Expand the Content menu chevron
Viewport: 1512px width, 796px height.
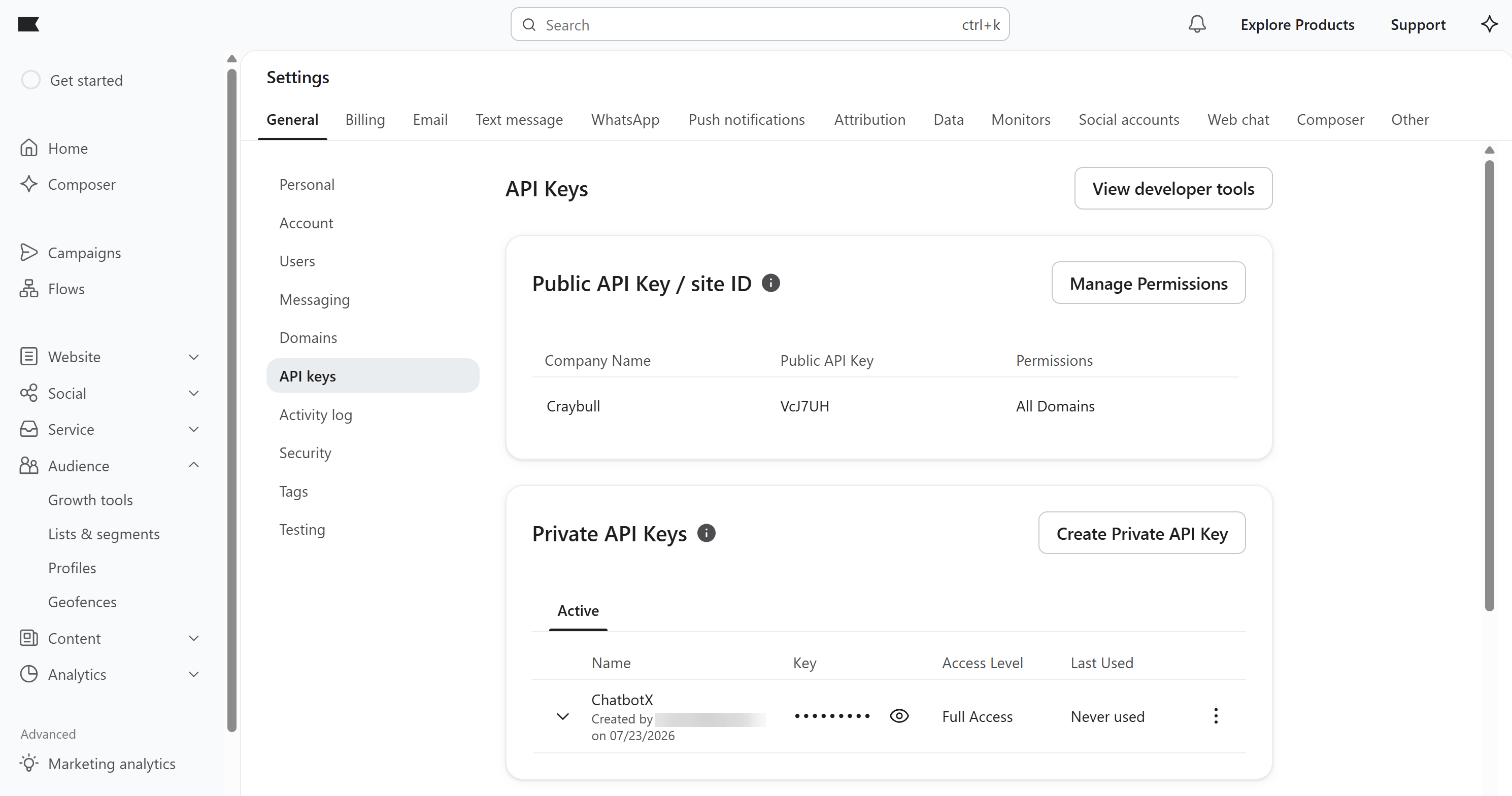point(194,638)
